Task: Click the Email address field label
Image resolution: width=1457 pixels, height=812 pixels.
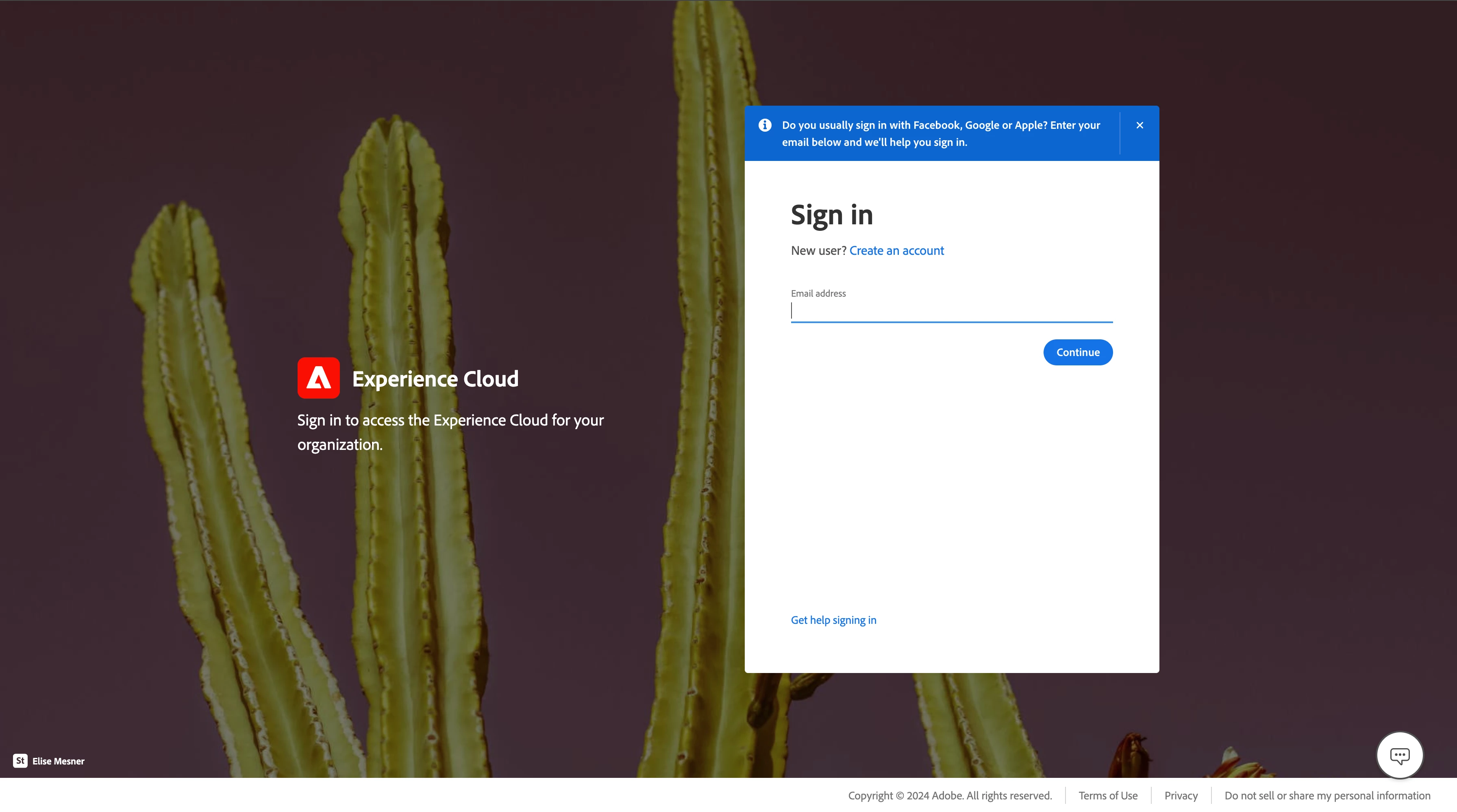Action: [x=818, y=293]
